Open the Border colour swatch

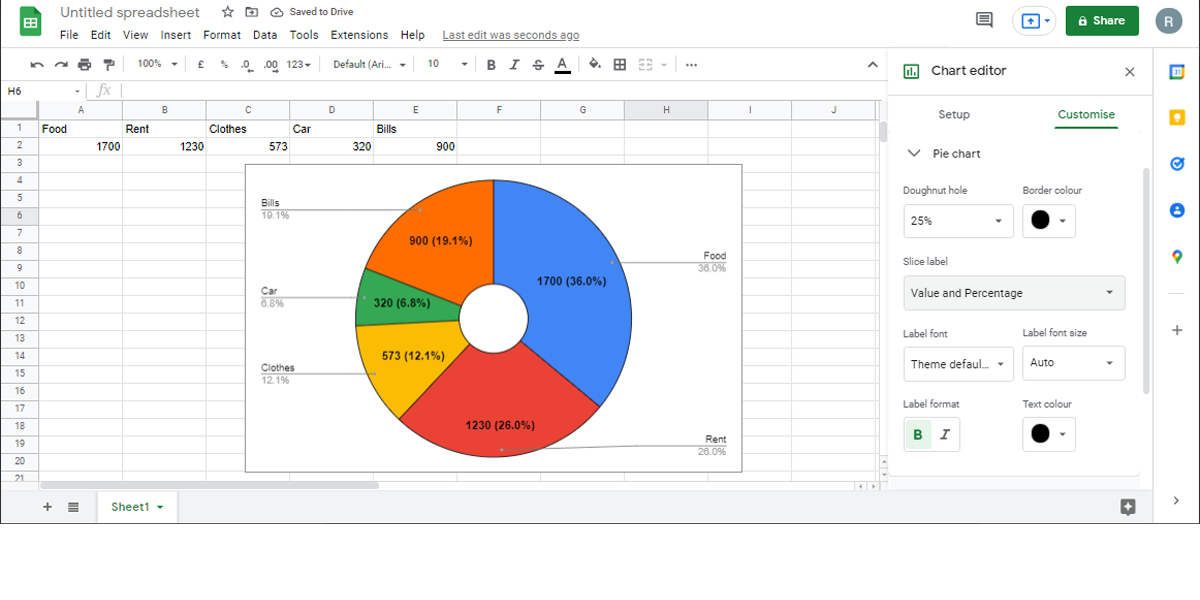coord(1049,221)
